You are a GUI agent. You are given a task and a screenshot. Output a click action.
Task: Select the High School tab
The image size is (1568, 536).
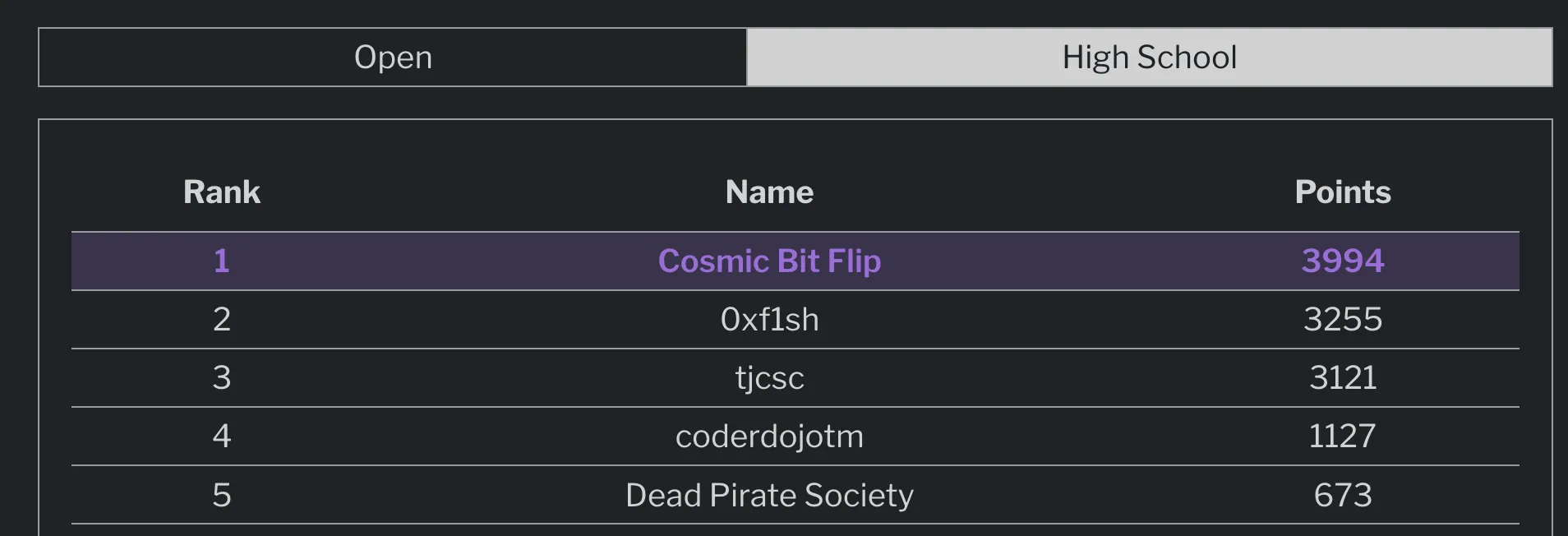click(1150, 57)
